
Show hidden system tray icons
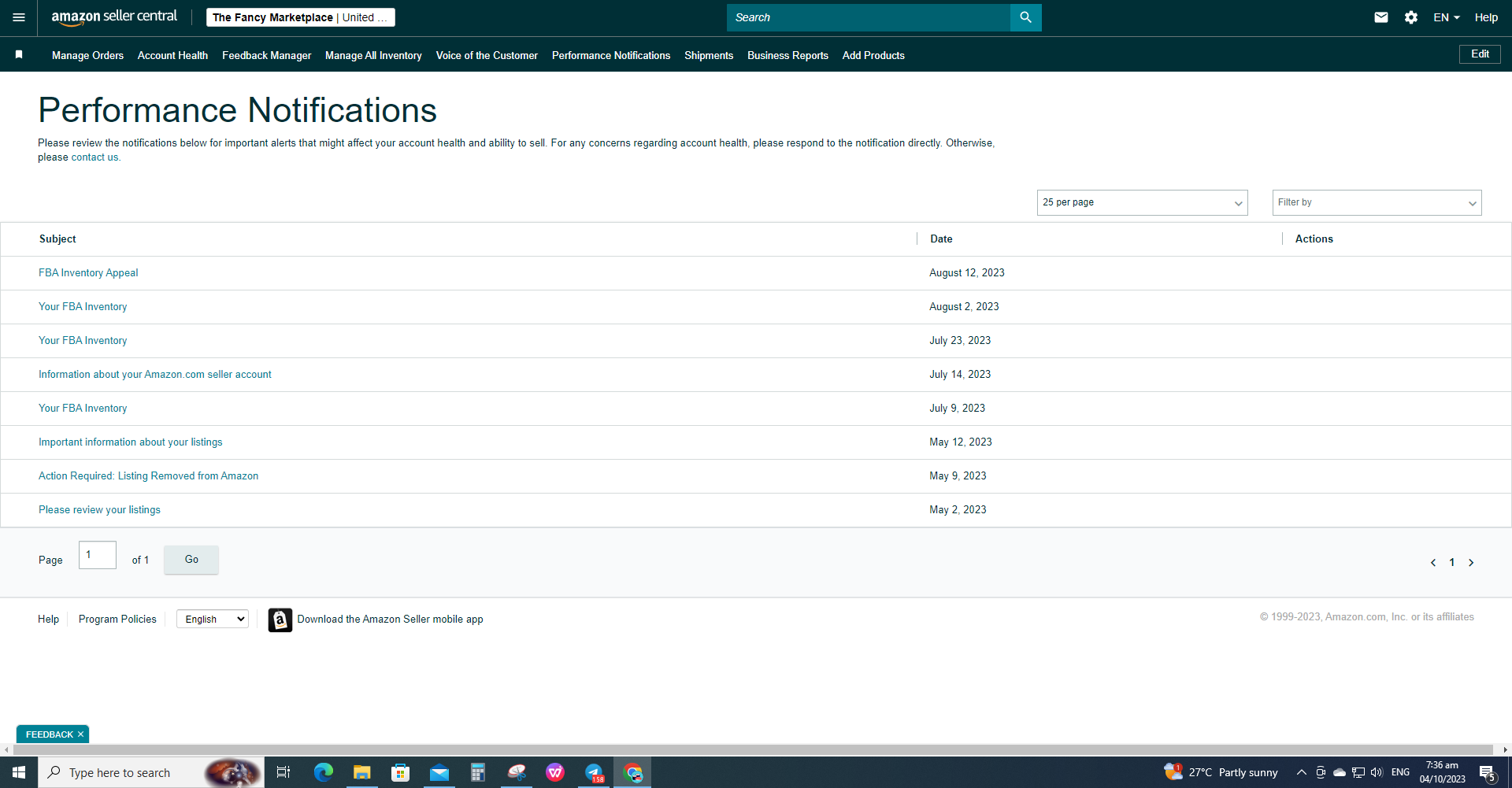pyautogui.click(x=1302, y=772)
